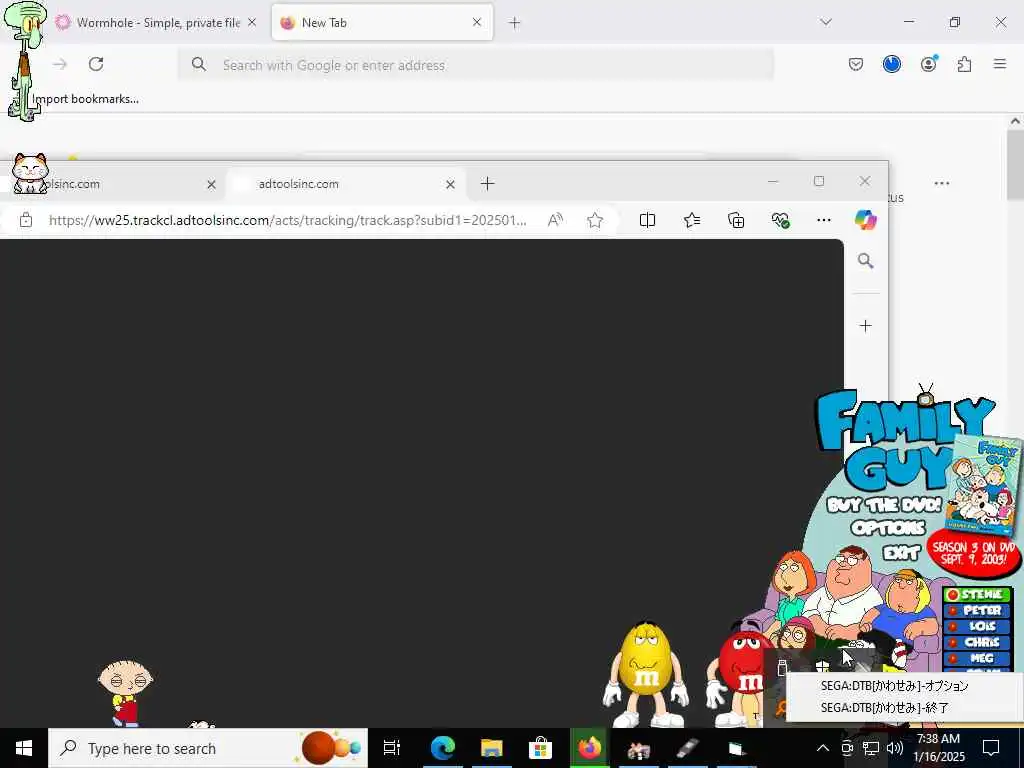
Task: Open Edge favorites list icon
Action: coord(692,220)
